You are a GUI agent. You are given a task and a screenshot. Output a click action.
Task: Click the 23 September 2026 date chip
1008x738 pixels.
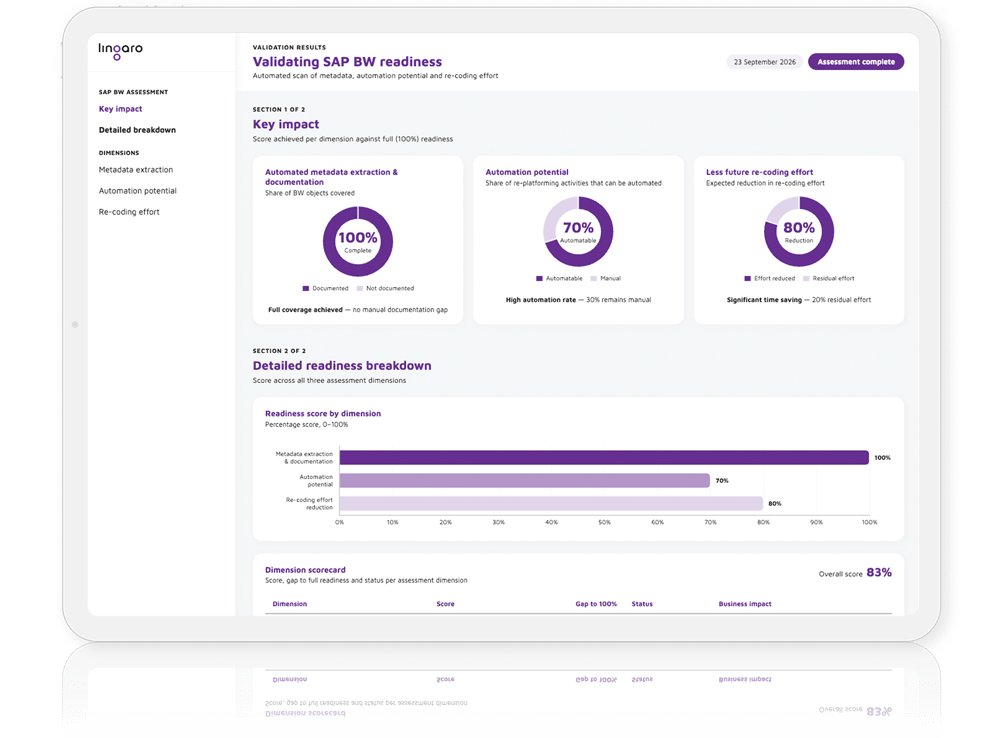[764, 62]
